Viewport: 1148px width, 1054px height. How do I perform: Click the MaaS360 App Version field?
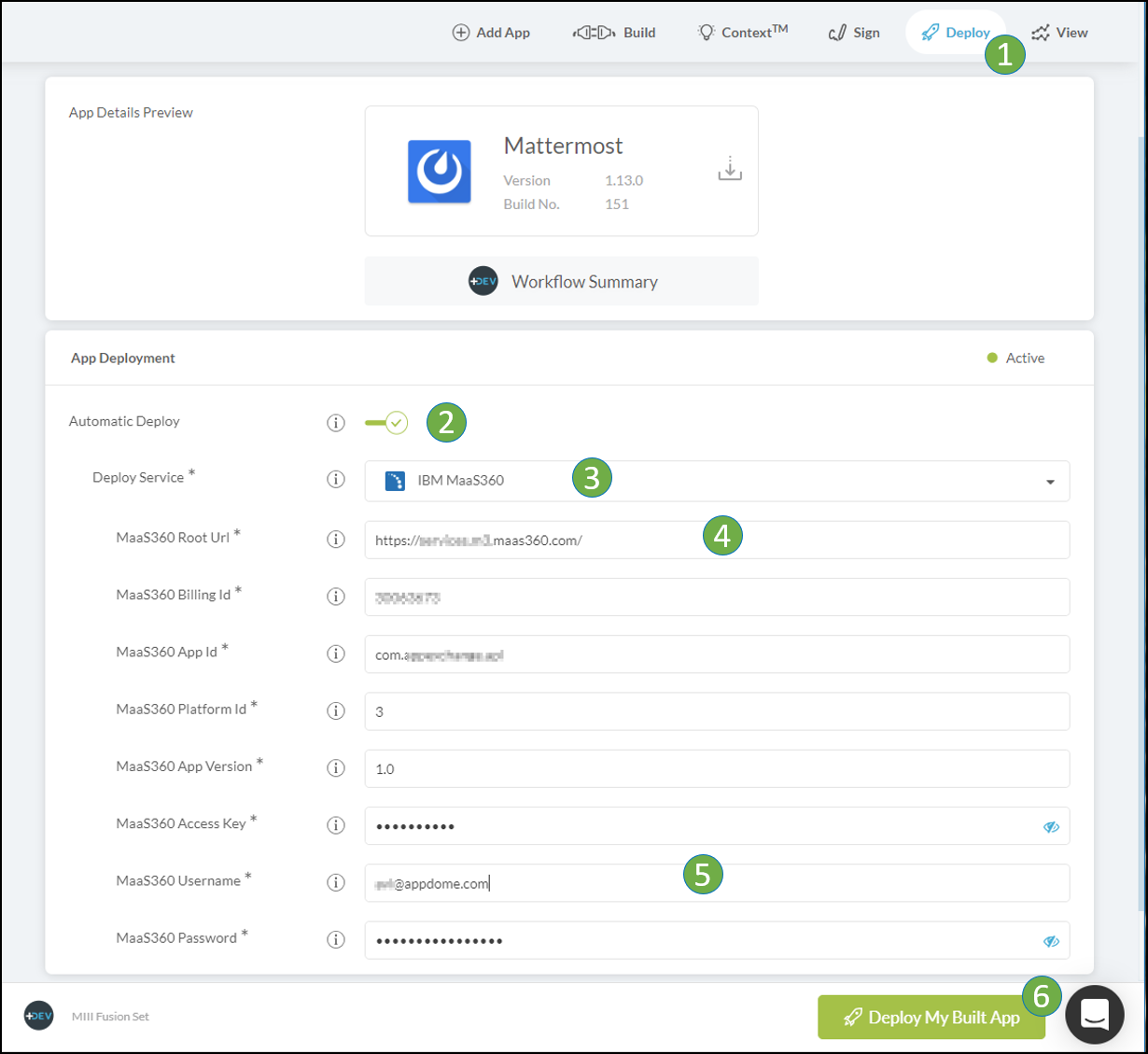click(x=717, y=768)
